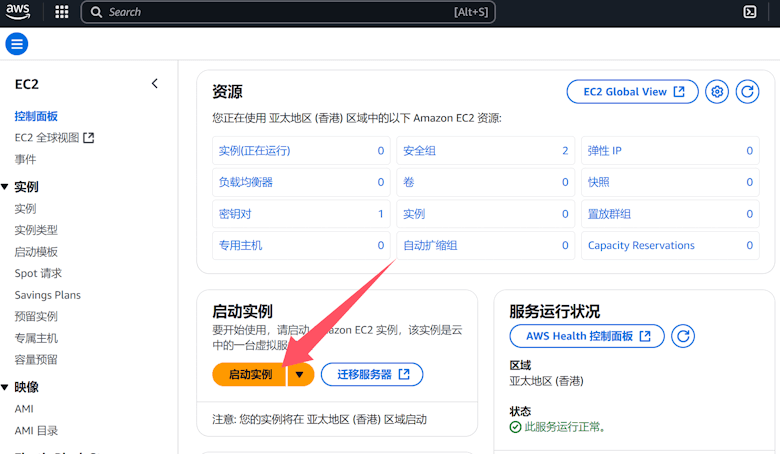Open EC2 全球视图 sidebar link
780x454 pixels.
[54, 138]
